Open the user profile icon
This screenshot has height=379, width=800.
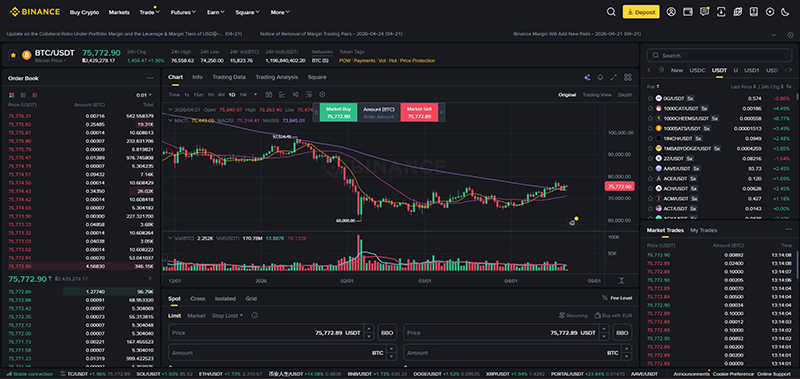(671, 12)
